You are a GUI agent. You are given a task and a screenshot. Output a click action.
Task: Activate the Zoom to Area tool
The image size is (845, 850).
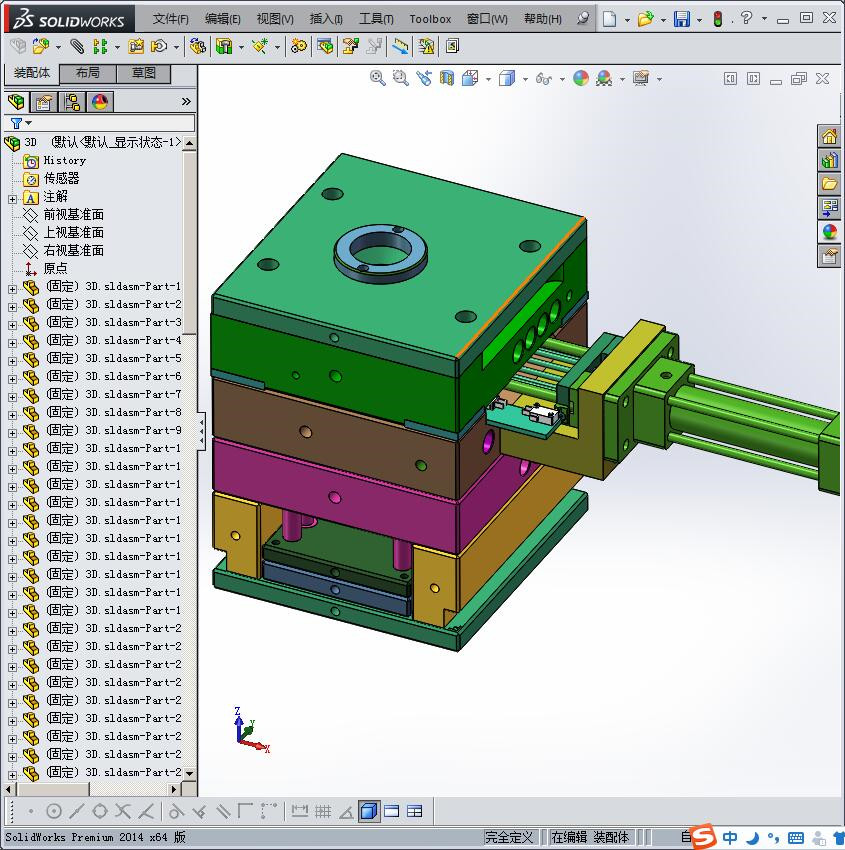coord(401,78)
